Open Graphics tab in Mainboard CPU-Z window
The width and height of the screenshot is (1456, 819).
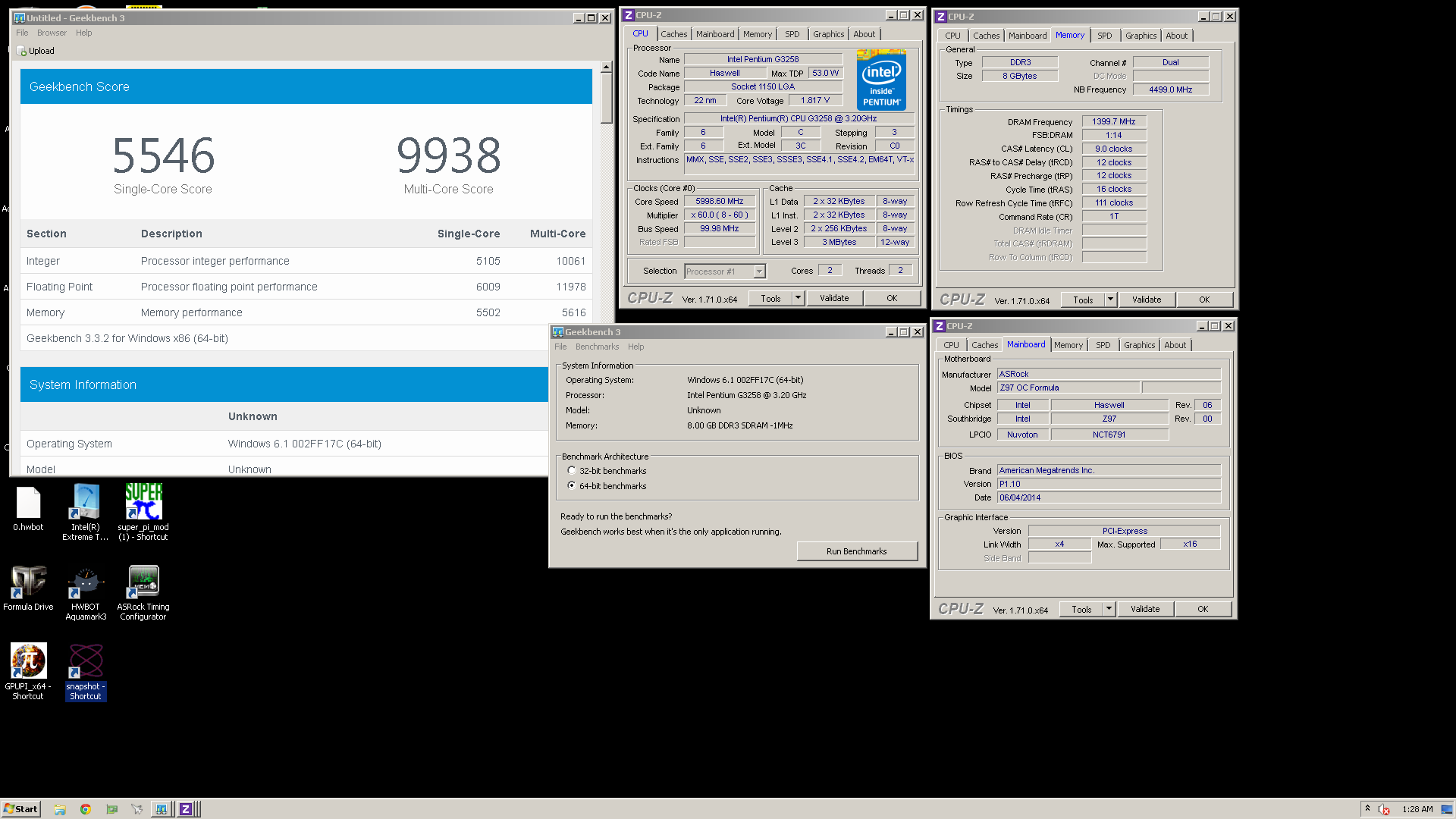point(1139,345)
